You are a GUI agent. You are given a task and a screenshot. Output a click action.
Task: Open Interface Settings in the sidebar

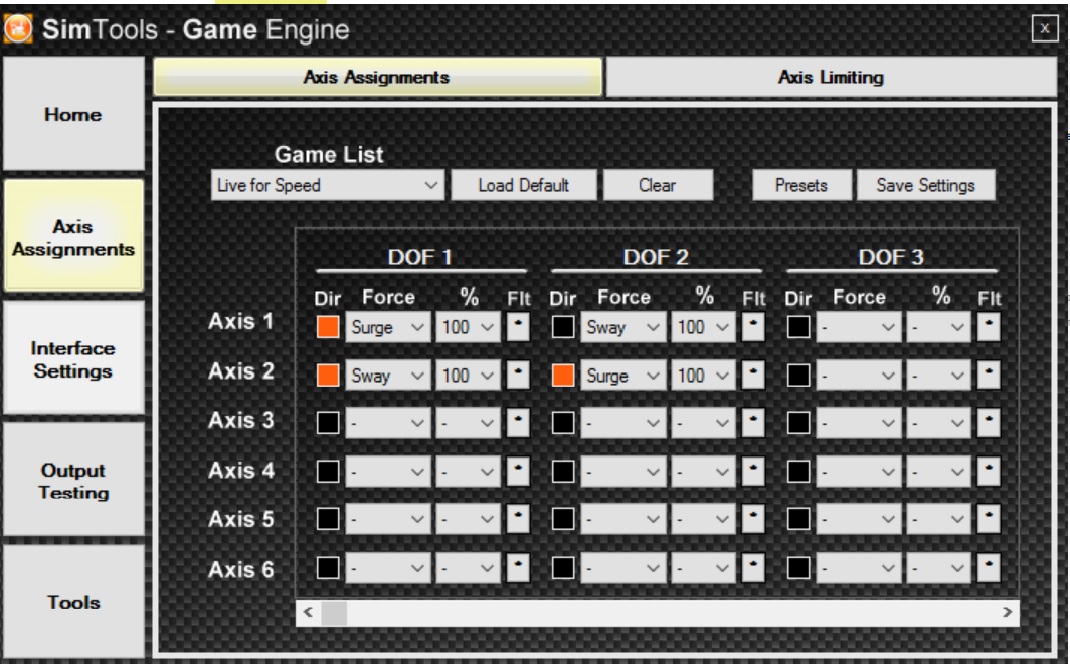pyautogui.click(x=73, y=359)
